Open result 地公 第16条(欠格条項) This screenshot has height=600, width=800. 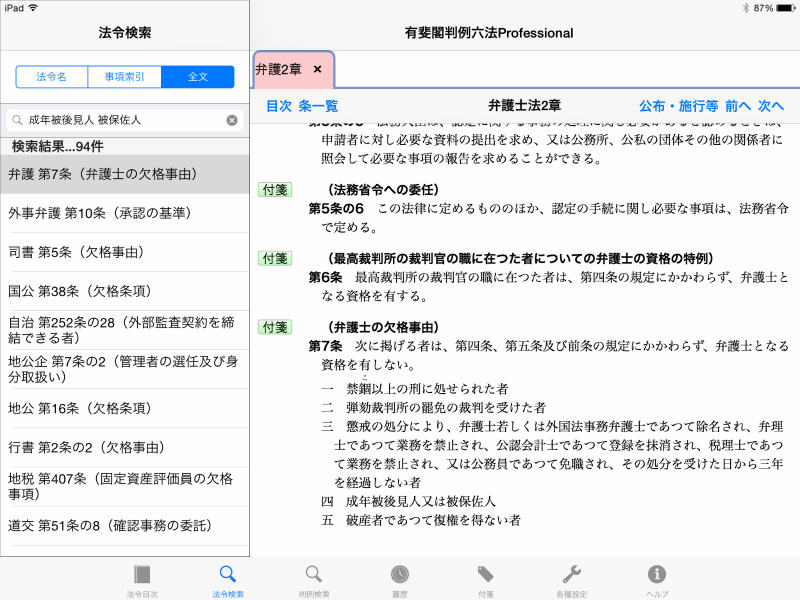coord(124,408)
